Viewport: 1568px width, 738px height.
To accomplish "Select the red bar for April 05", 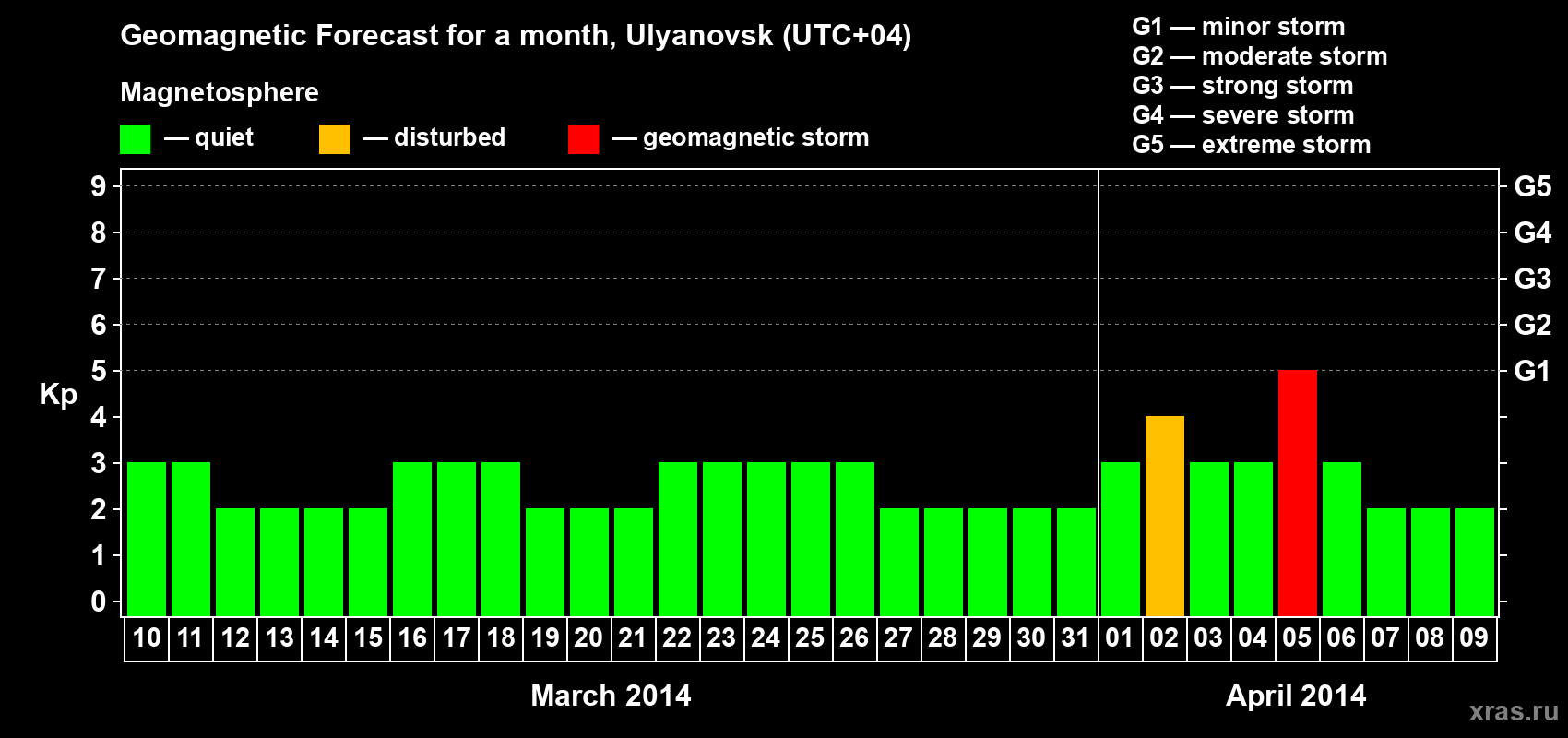I will coord(1298,493).
